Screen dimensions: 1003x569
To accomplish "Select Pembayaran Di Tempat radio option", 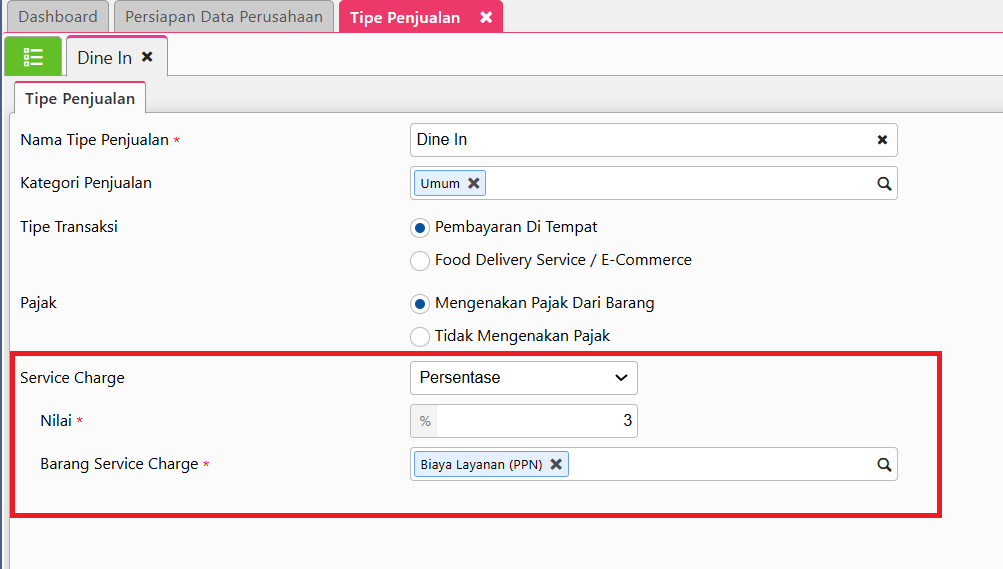I will click(420, 227).
